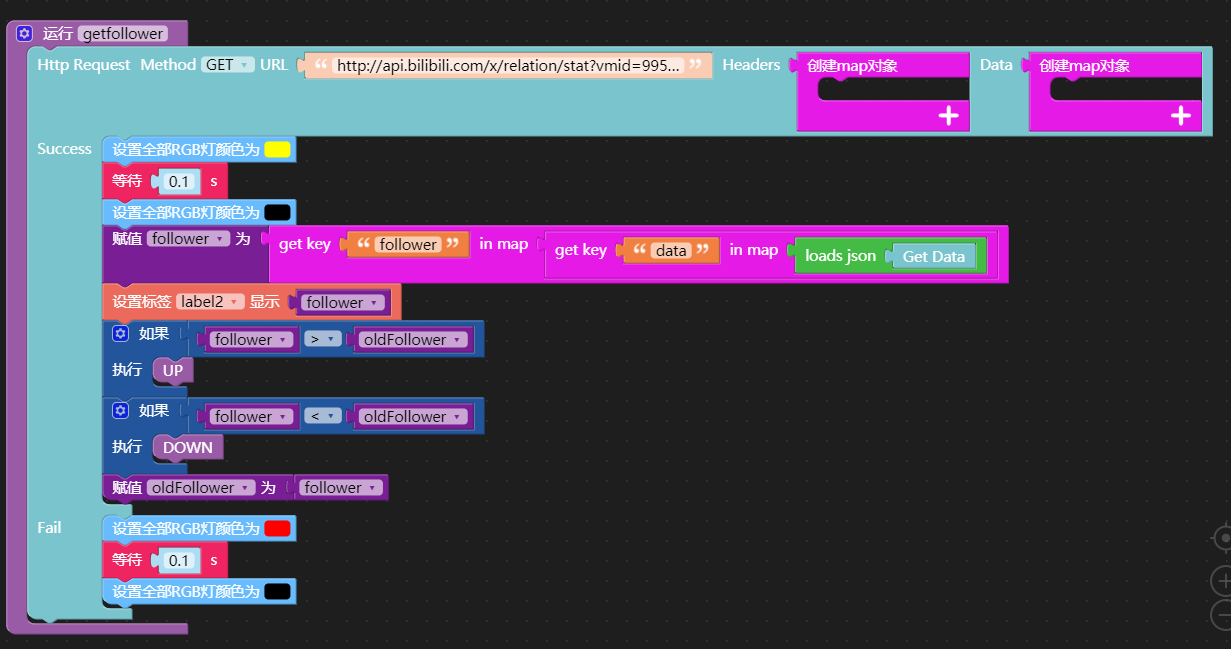Click the 0.1 wait value under Fail
This screenshot has width=1231, height=649.
(x=180, y=560)
